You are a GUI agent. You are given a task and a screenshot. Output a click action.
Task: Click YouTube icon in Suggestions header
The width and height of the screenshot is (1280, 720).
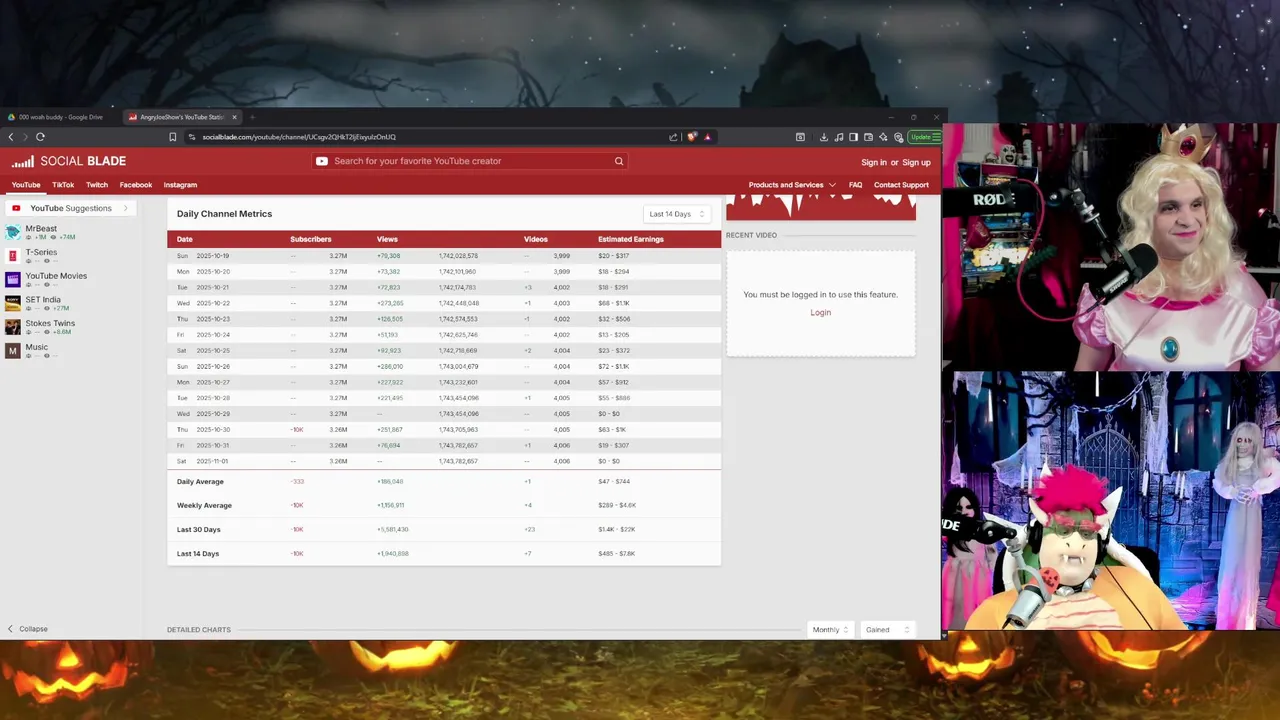tap(16, 208)
